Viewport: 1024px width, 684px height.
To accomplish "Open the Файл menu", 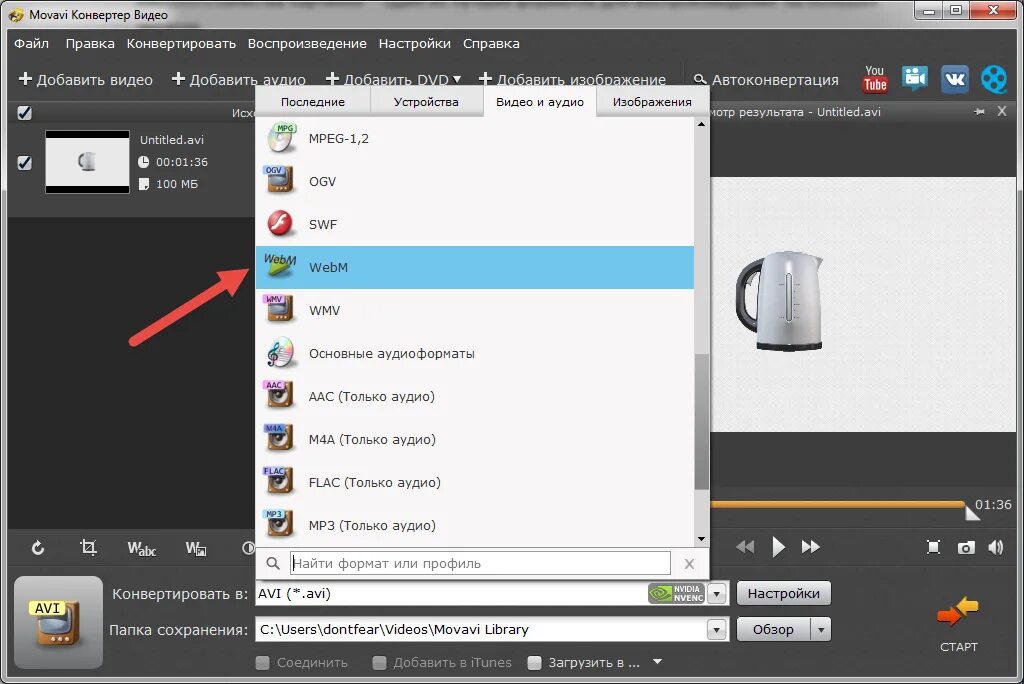I will (x=31, y=43).
